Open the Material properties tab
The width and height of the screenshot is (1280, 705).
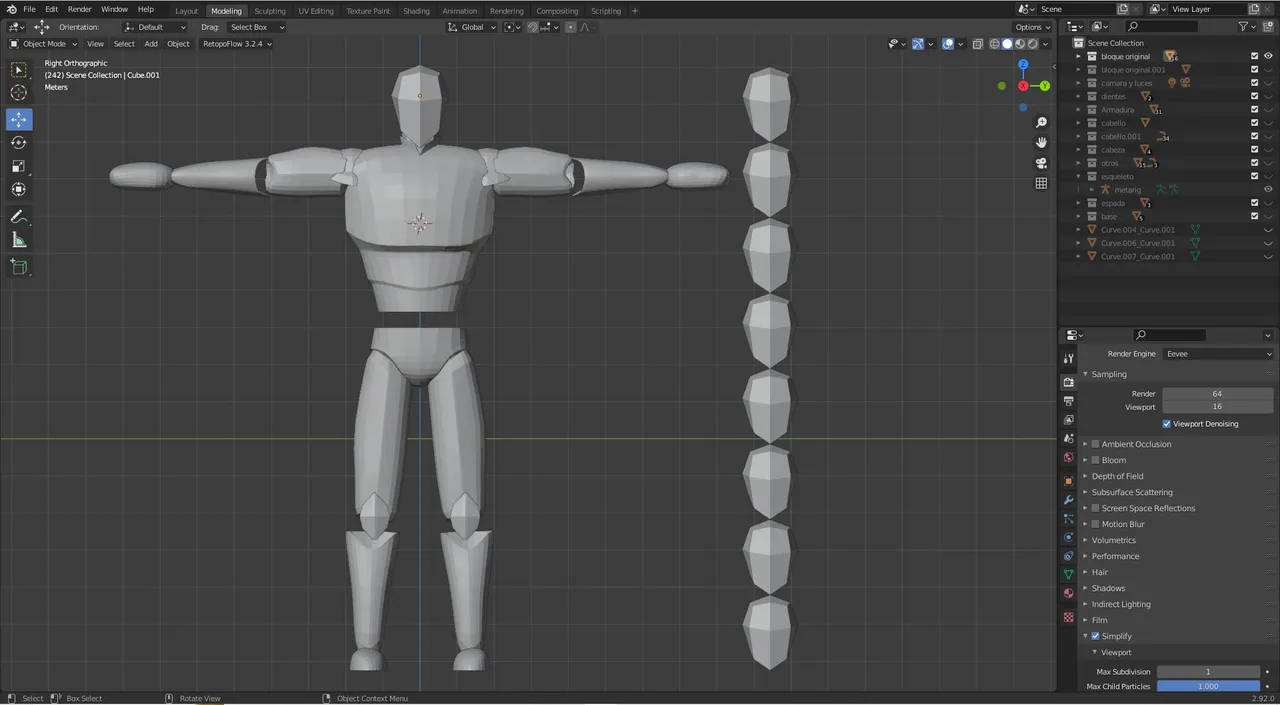(1069, 594)
